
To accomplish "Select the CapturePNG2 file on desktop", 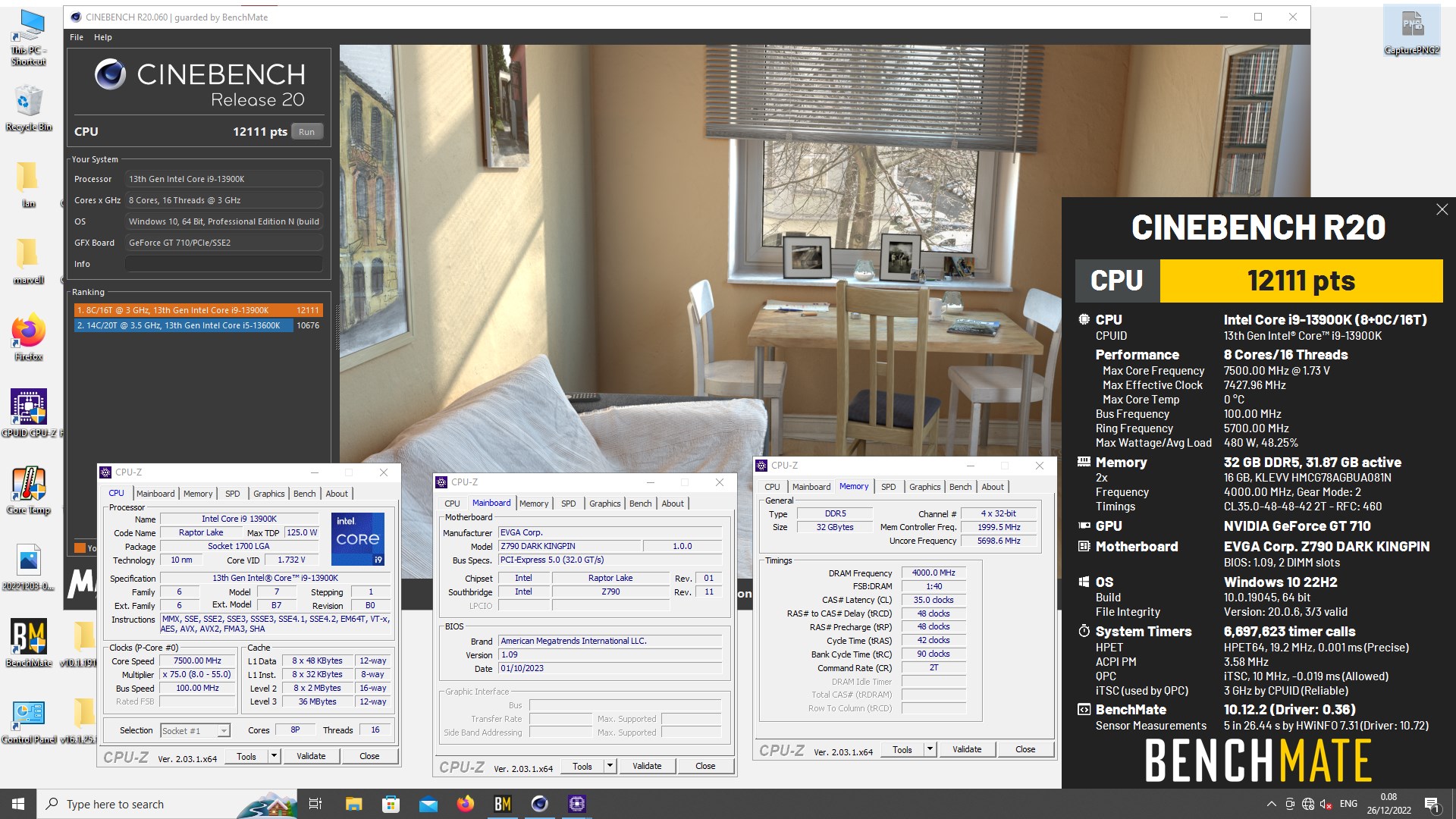I will pyautogui.click(x=1411, y=32).
